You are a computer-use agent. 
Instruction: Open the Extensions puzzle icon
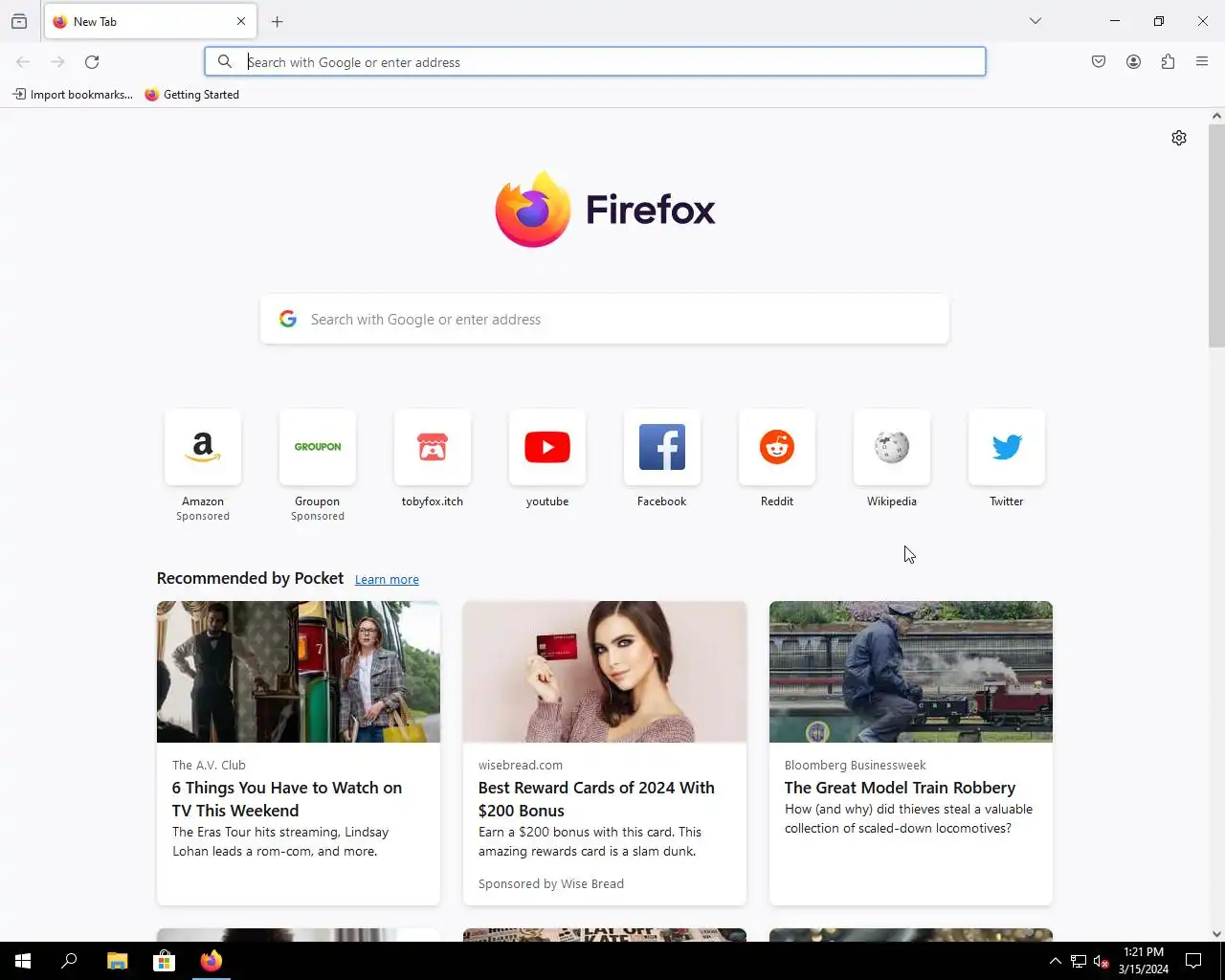[x=1168, y=62]
